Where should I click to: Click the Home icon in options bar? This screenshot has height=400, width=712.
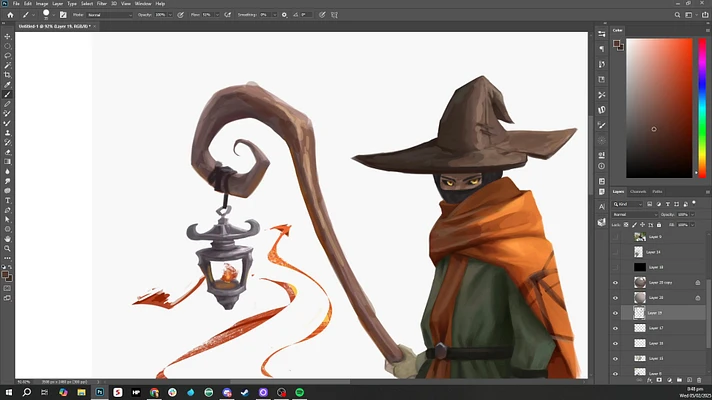(x=10, y=15)
